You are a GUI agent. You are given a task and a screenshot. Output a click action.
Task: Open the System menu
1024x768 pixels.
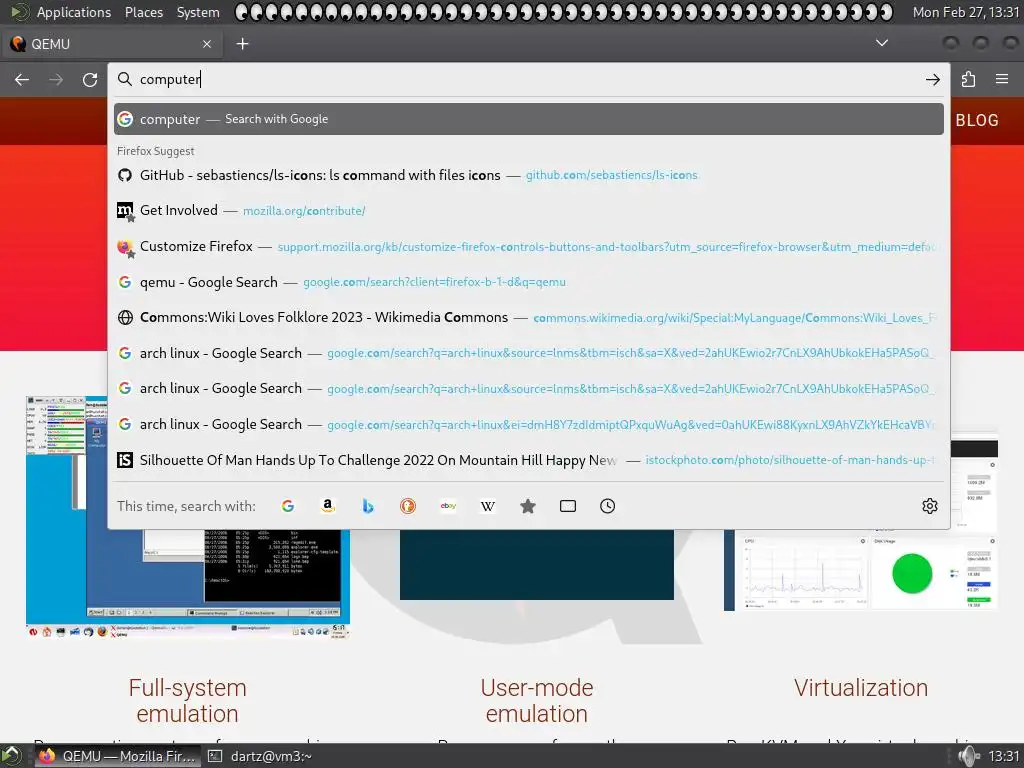click(198, 12)
